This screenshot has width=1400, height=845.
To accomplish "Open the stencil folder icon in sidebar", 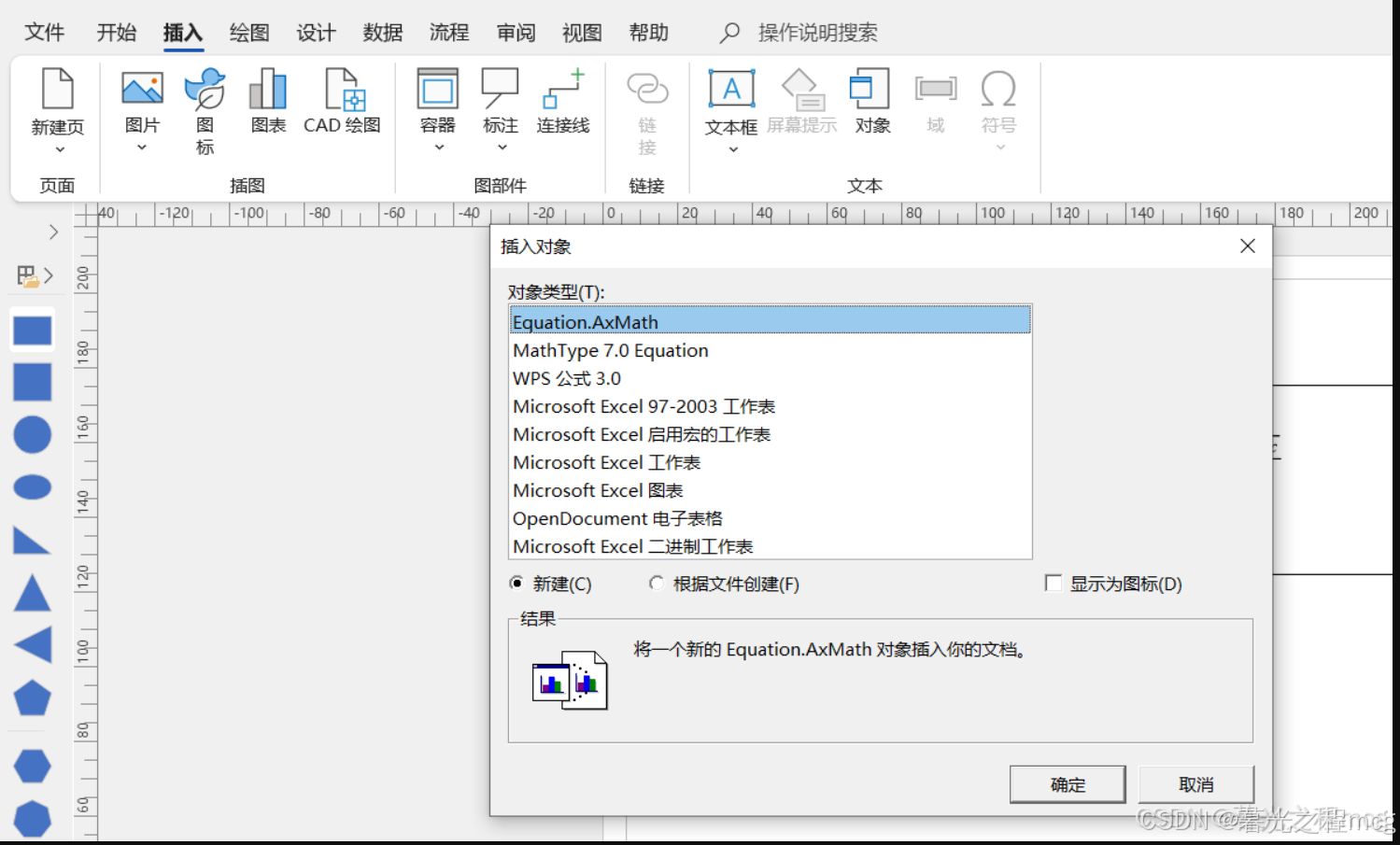I will click(27, 275).
